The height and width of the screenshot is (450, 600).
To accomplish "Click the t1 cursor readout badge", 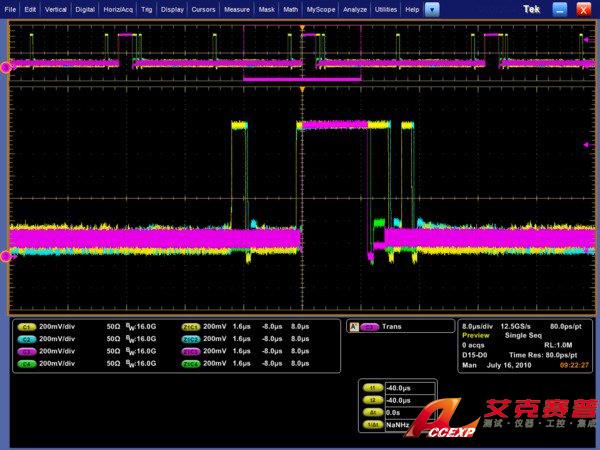I will [x=371, y=386].
